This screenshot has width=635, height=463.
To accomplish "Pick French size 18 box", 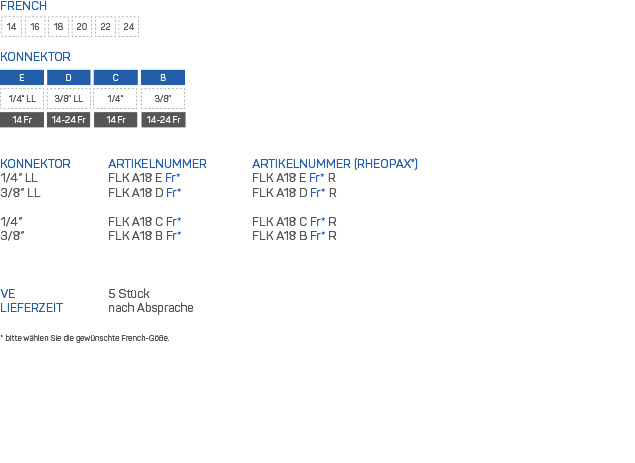I will [x=58, y=27].
